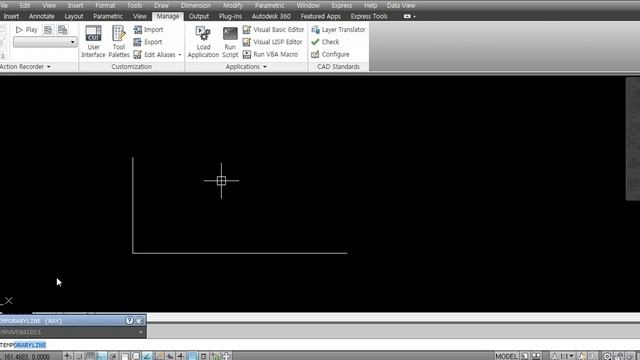
Task: Click the Play action macro button
Action: tap(26, 30)
